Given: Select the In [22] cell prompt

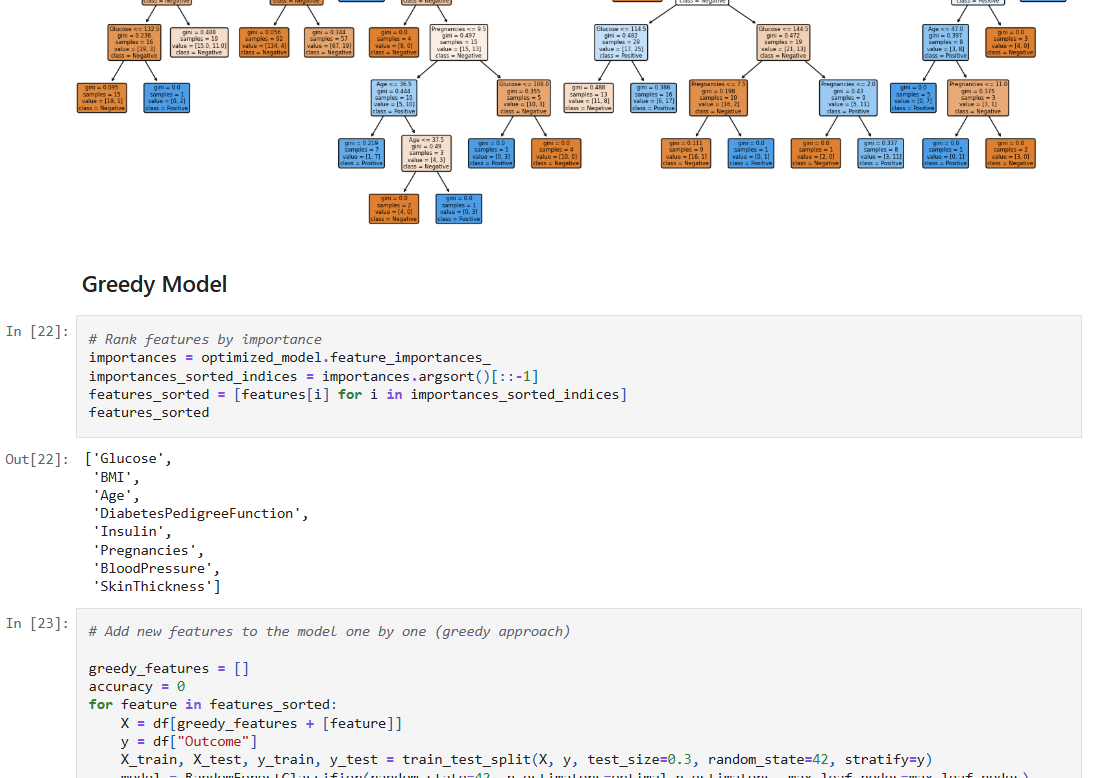Looking at the screenshot, I should click(x=37, y=331).
